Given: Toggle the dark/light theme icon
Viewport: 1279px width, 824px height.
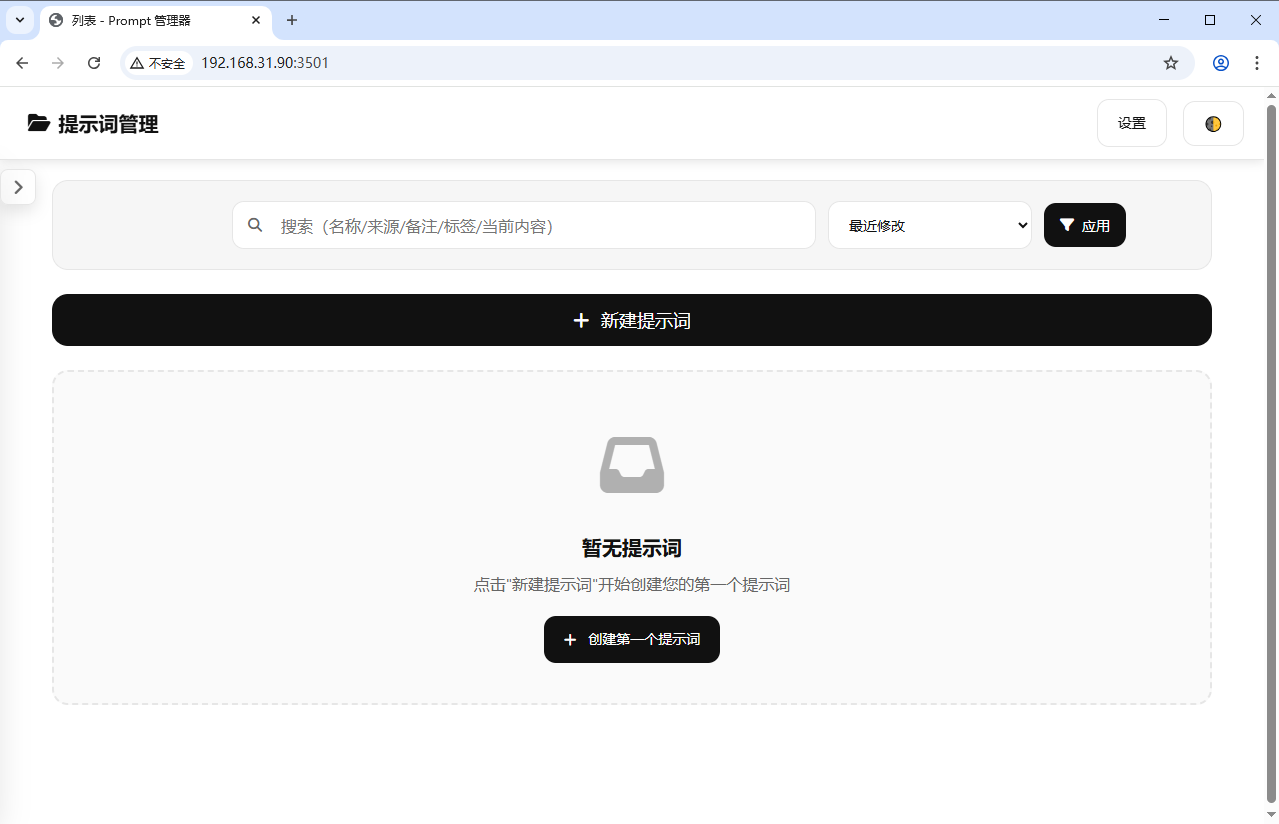Looking at the screenshot, I should (1213, 122).
